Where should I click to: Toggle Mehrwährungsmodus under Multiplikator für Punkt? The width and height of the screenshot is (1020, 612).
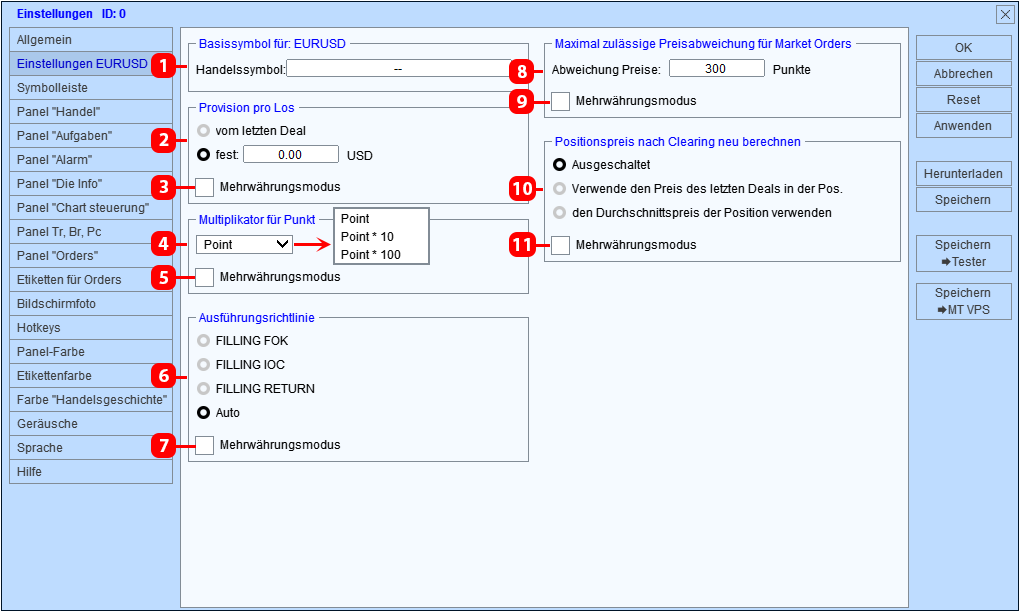pos(205,277)
